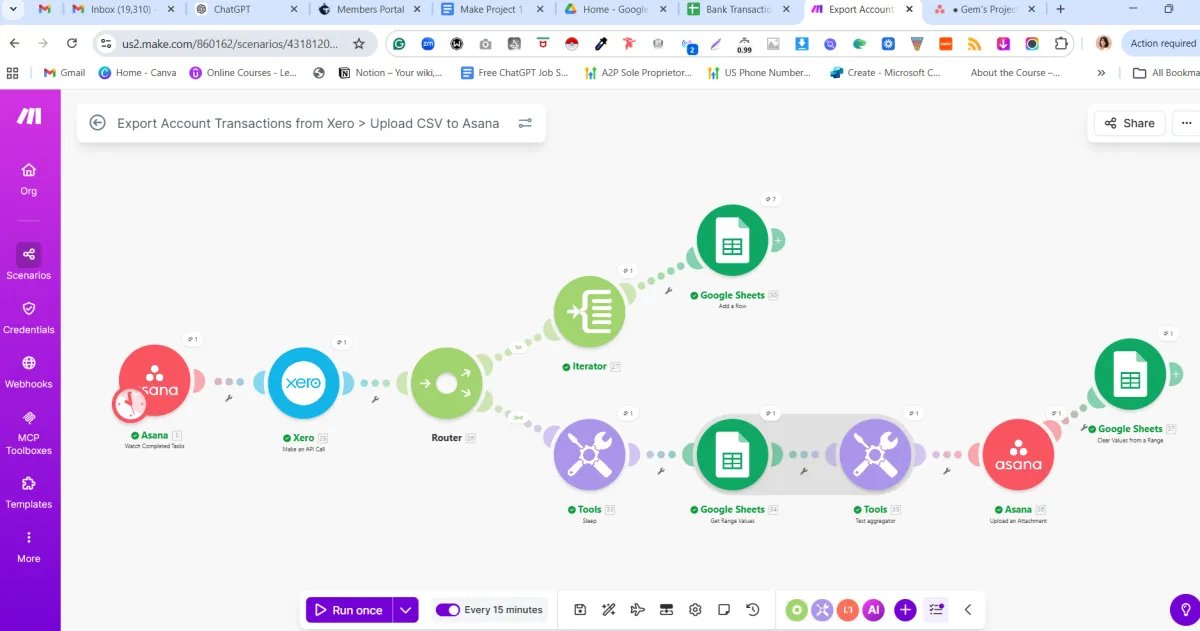
Task: Click the Make logo at top of sidebar
Action: pyautogui.click(x=29, y=116)
